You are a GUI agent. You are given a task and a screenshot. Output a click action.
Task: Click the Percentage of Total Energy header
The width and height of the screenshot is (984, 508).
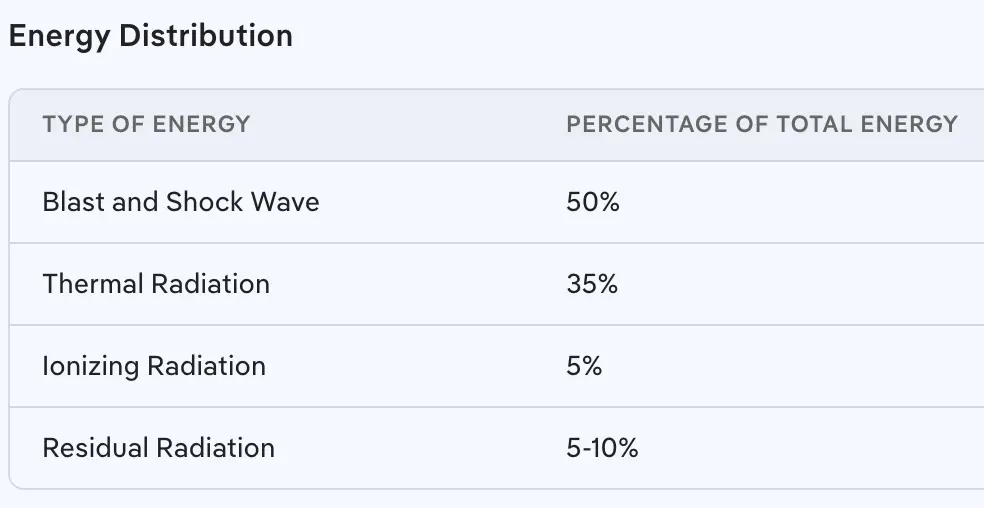click(x=762, y=125)
